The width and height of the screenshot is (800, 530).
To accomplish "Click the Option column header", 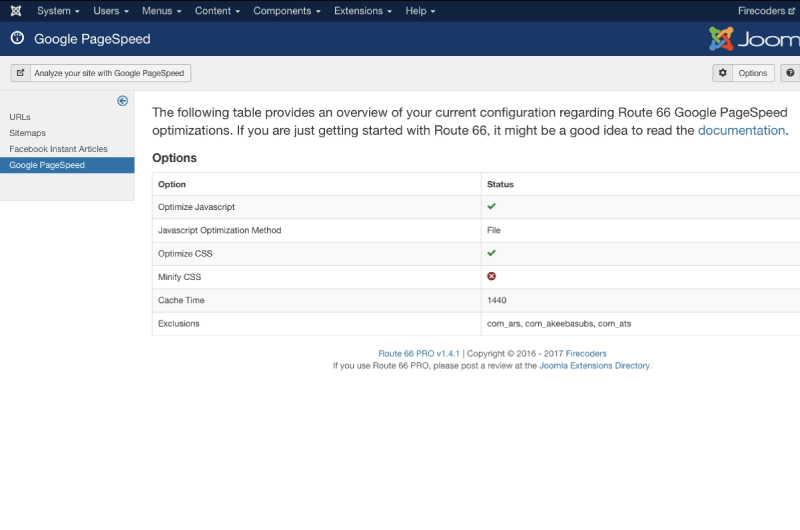I will pyautogui.click(x=172, y=184).
